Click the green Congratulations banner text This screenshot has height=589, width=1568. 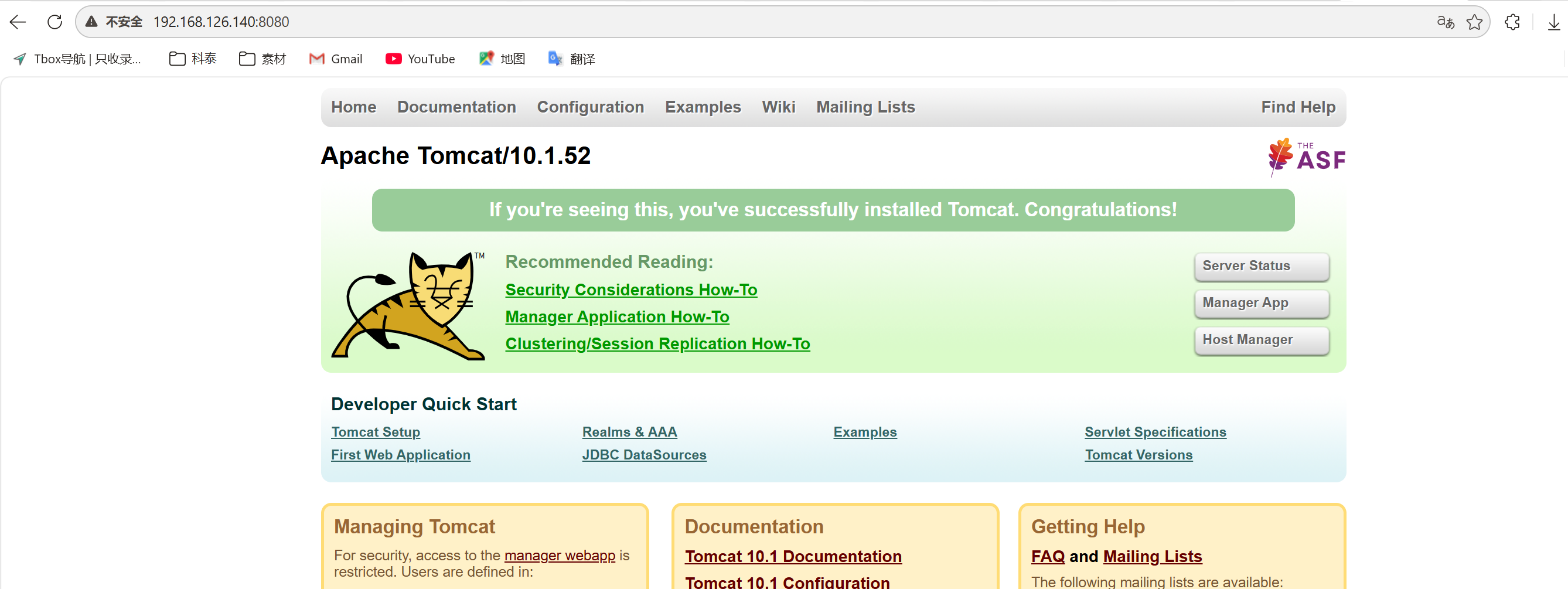(x=833, y=210)
